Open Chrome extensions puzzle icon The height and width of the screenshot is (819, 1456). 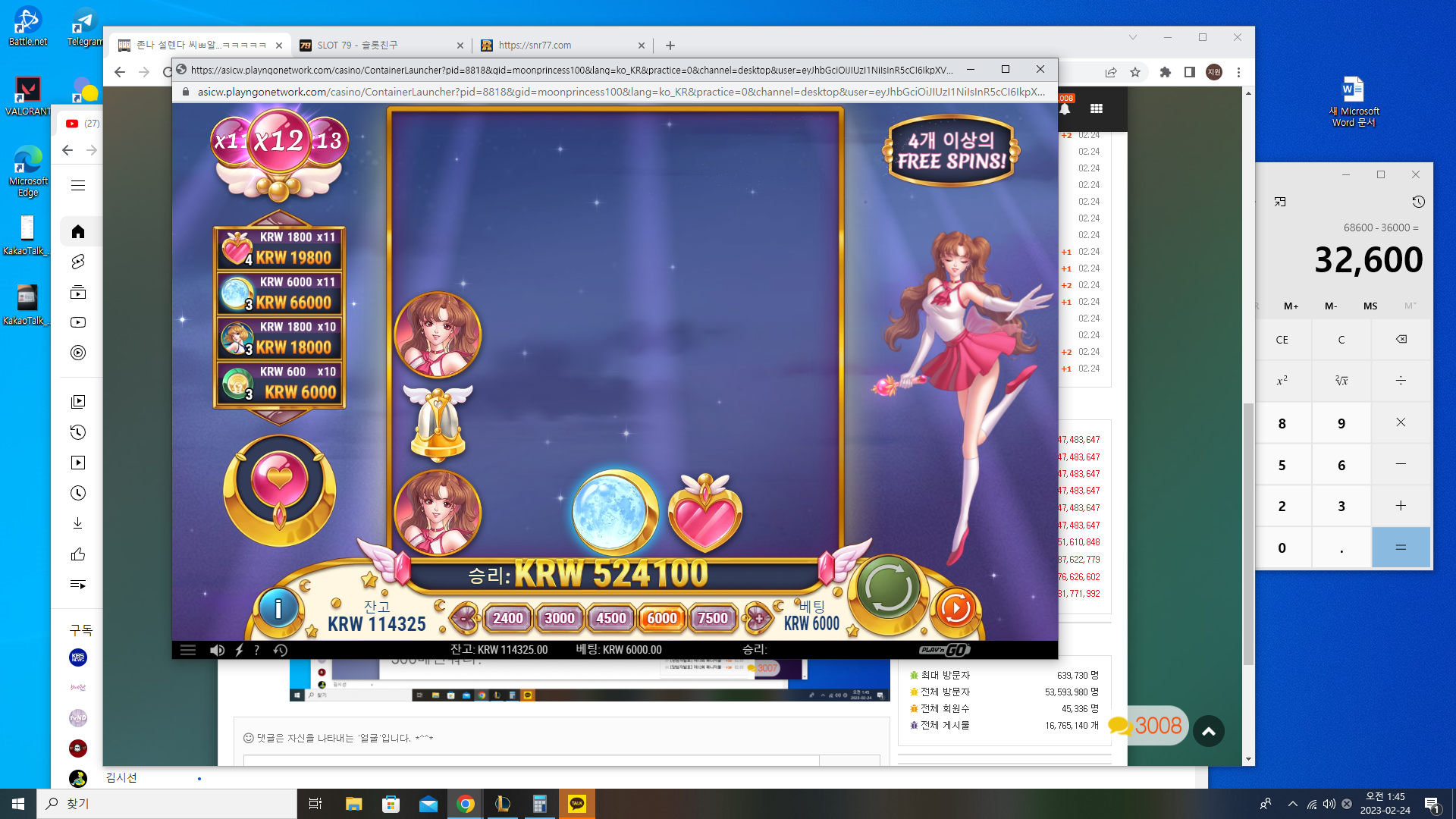(1166, 72)
